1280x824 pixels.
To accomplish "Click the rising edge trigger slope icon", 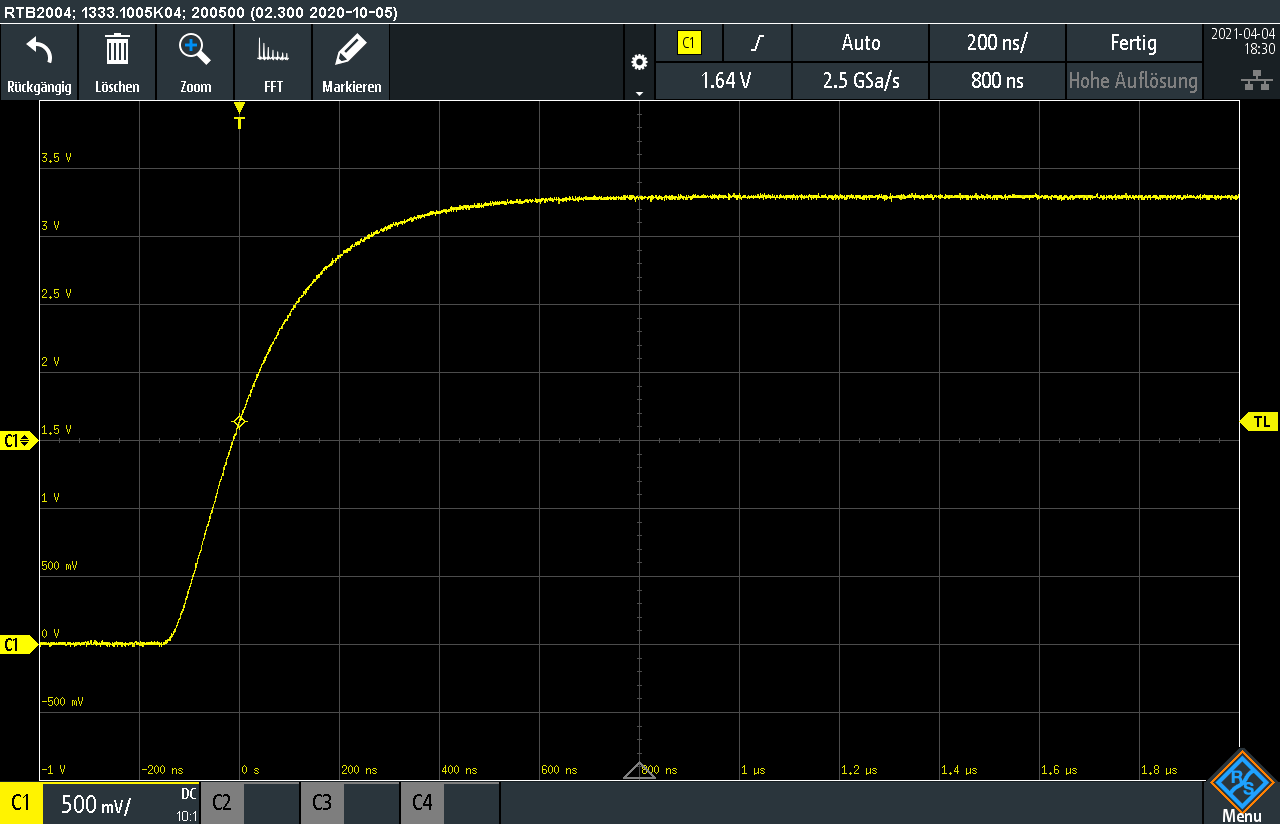I will coord(758,43).
